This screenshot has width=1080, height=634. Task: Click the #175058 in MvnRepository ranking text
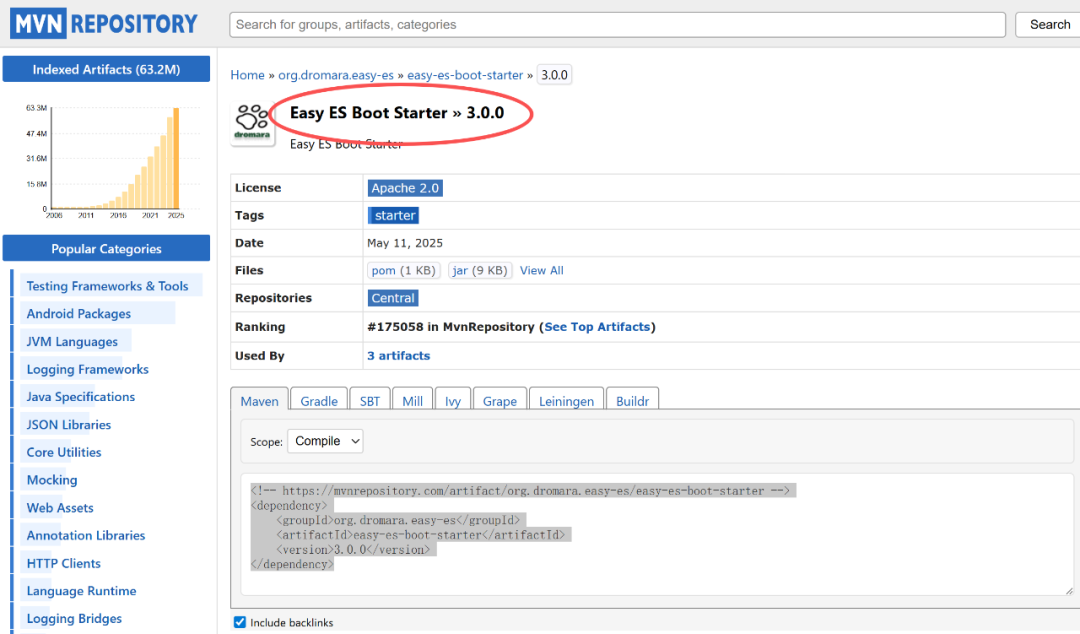(x=450, y=327)
